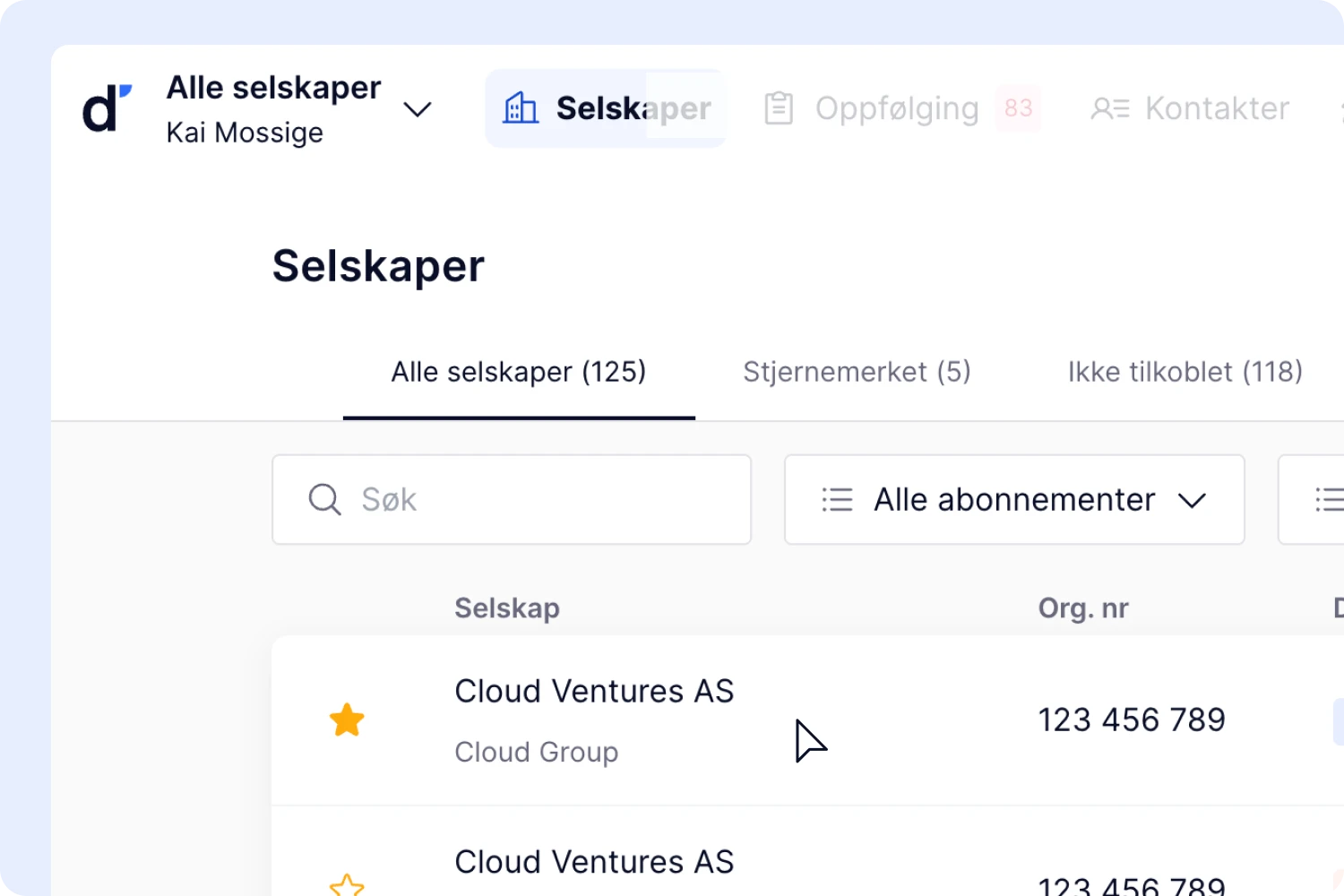Unstar the first Cloud Ventures AS row
This screenshot has height=896, width=1344.
click(347, 719)
